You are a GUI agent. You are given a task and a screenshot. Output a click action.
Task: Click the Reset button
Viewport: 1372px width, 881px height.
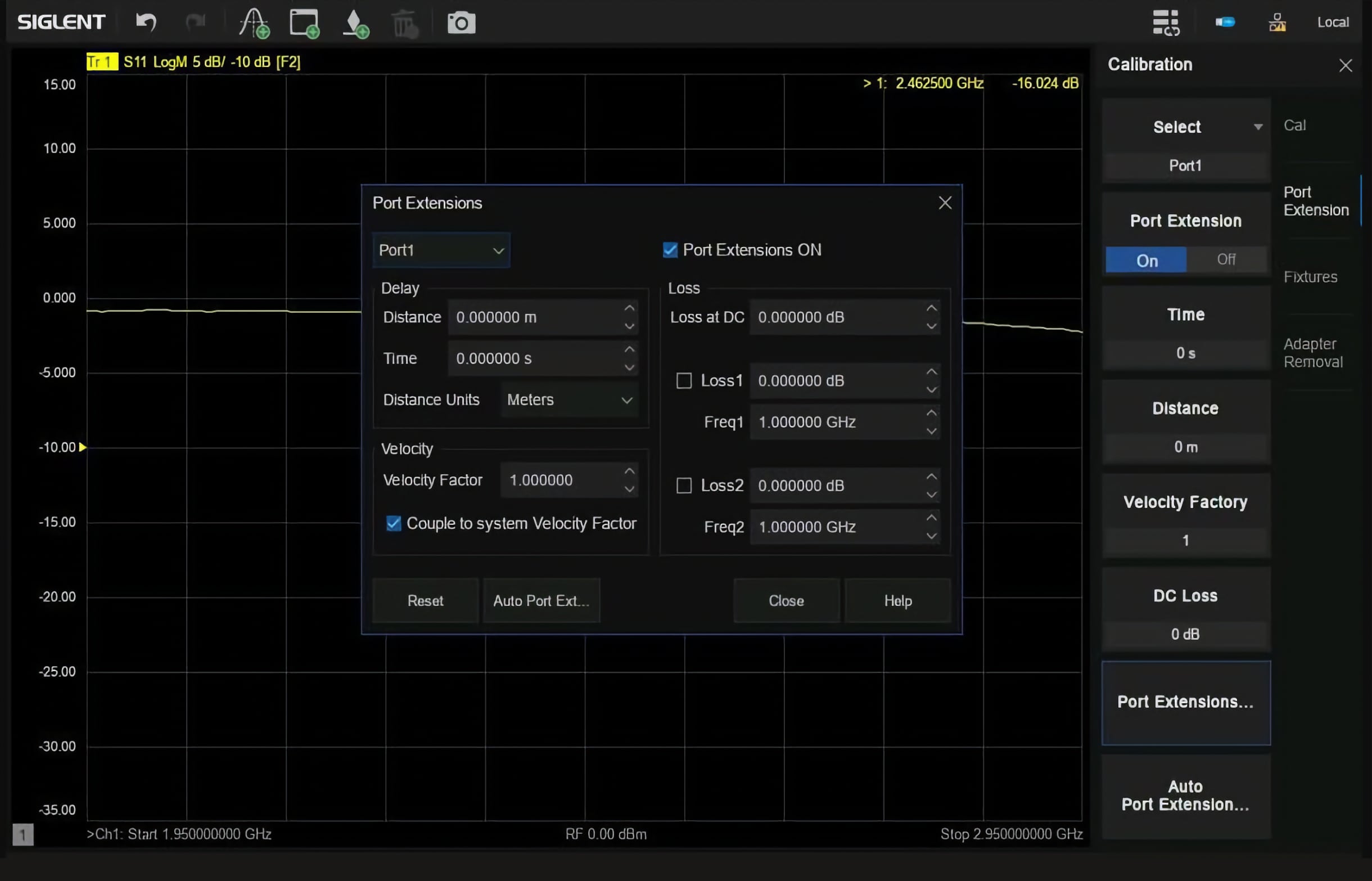pos(425,601)
